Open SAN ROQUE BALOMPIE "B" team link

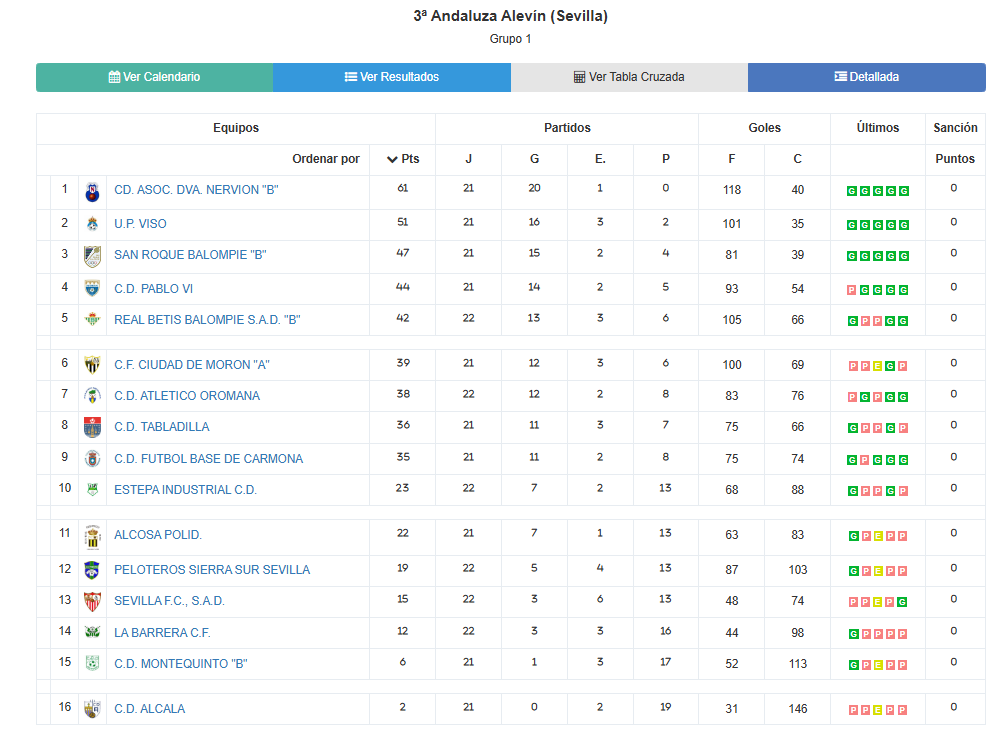click(190, 255)
